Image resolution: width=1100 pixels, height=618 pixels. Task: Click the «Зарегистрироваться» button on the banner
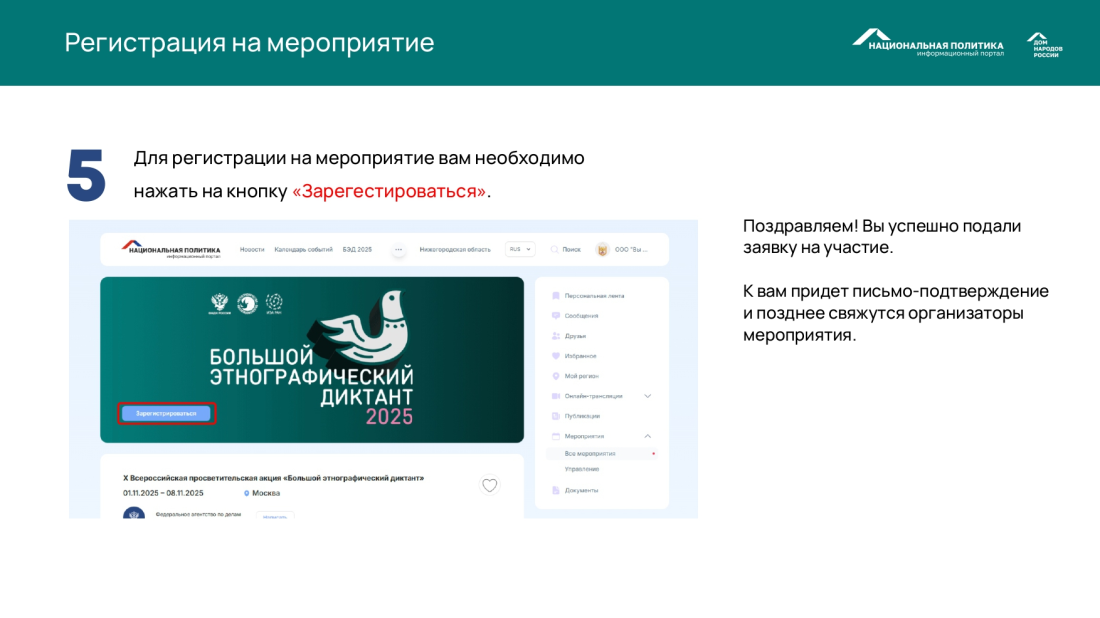click(x=166, y=413)
